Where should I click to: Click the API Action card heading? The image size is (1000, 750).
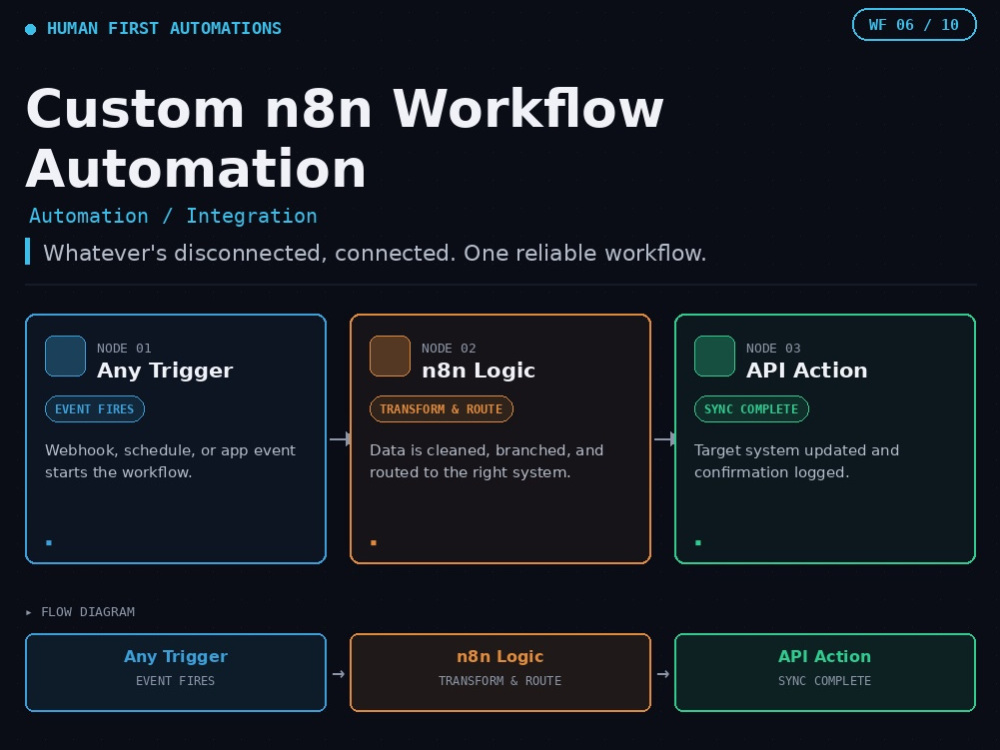807,371
